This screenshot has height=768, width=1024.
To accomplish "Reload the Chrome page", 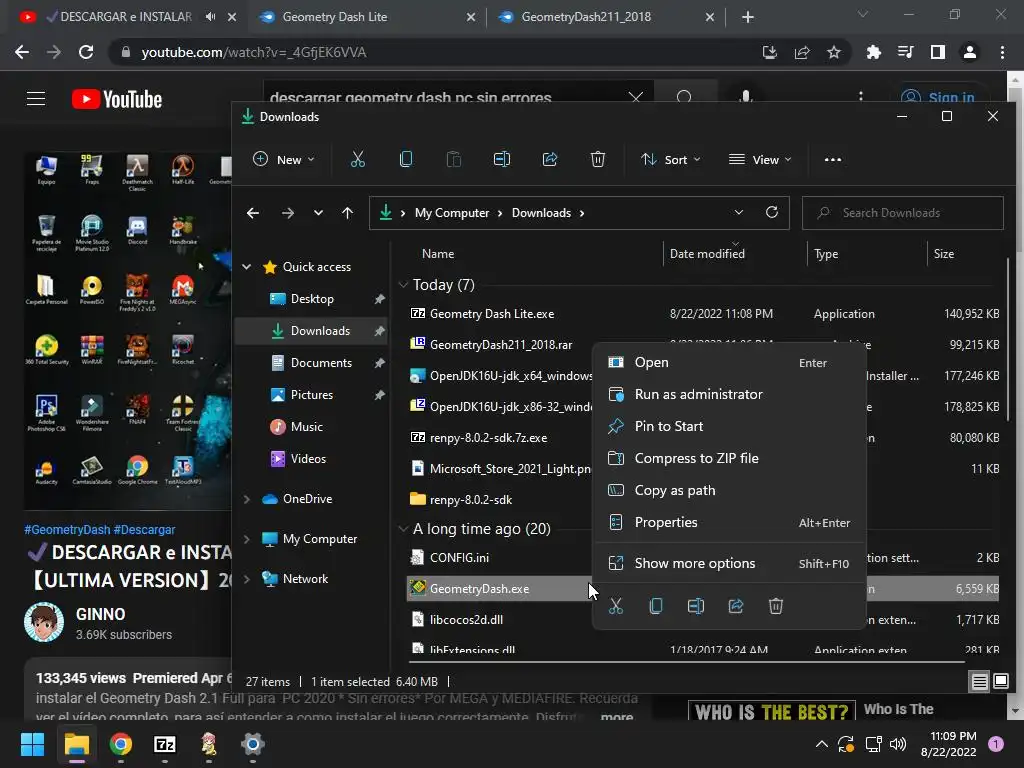I will [x=86, y=52].
